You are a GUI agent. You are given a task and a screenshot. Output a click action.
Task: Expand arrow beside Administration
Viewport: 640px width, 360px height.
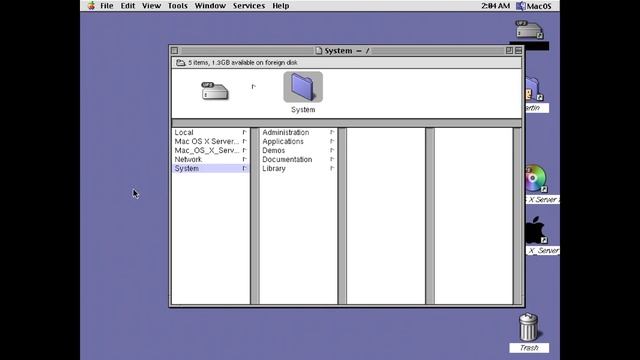click(332, 132)
